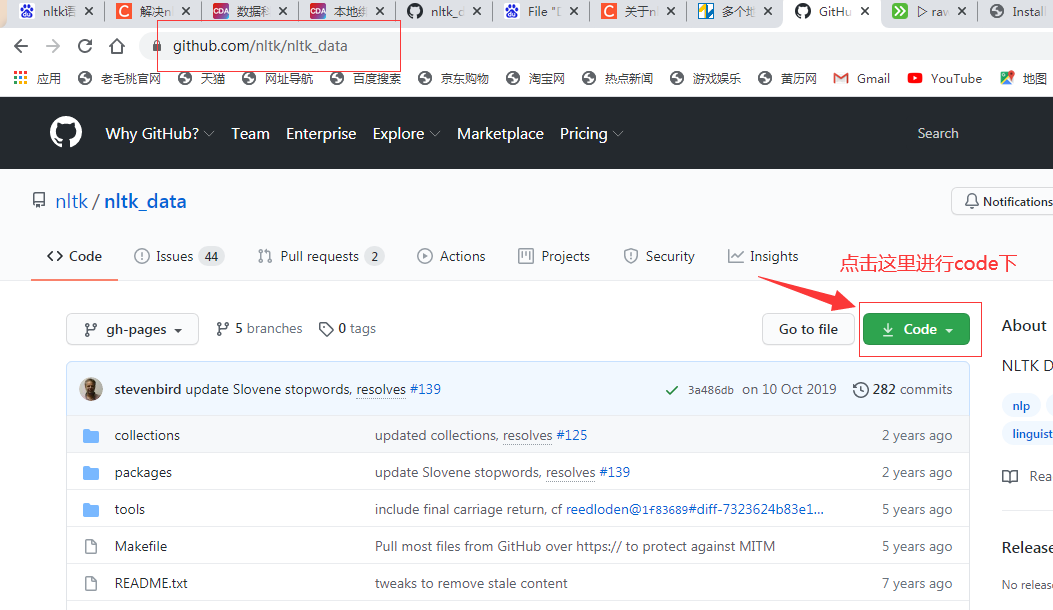
Task: Click the nlp topic tag
Action: 1021,406
